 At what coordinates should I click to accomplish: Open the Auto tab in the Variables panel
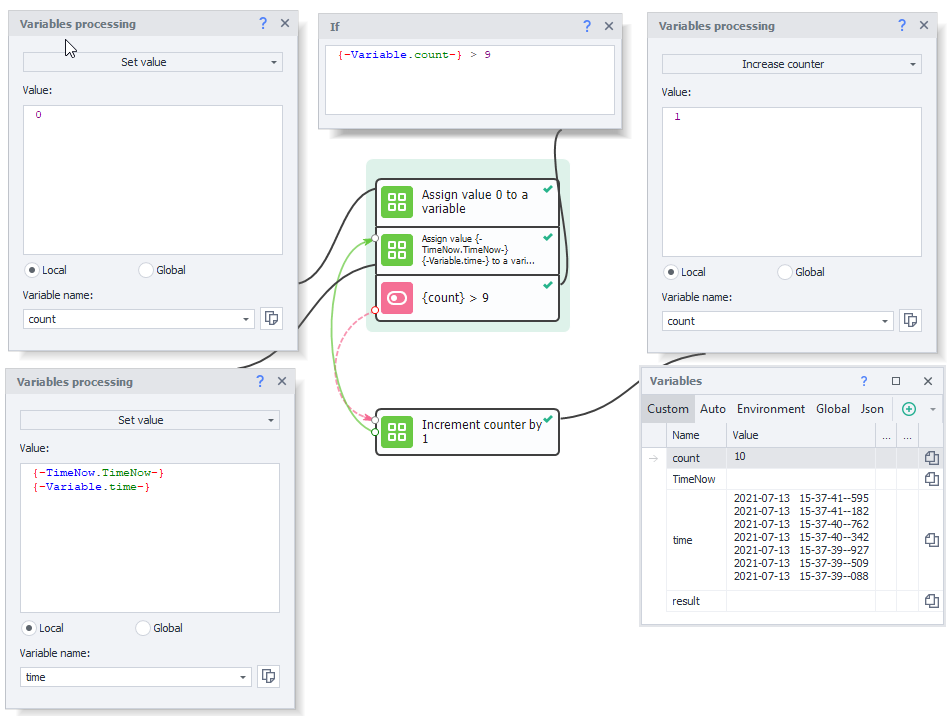tap(713, 409)
